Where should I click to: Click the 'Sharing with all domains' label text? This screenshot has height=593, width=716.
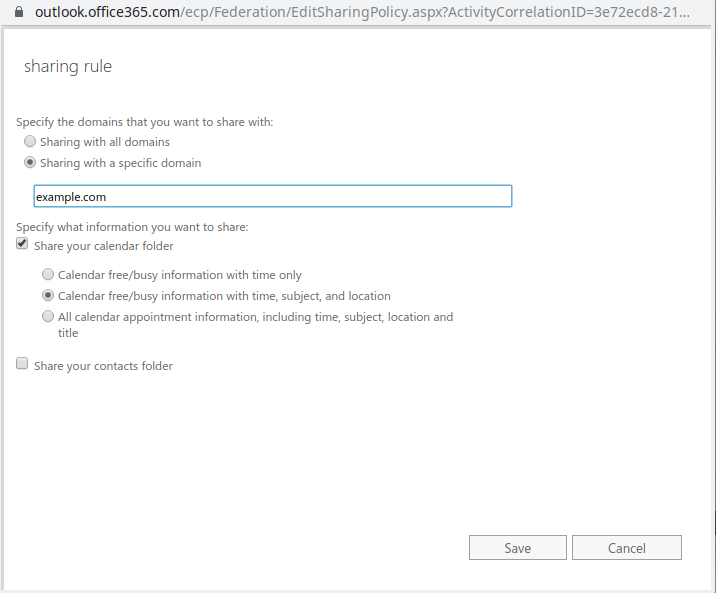click(105, 142)
